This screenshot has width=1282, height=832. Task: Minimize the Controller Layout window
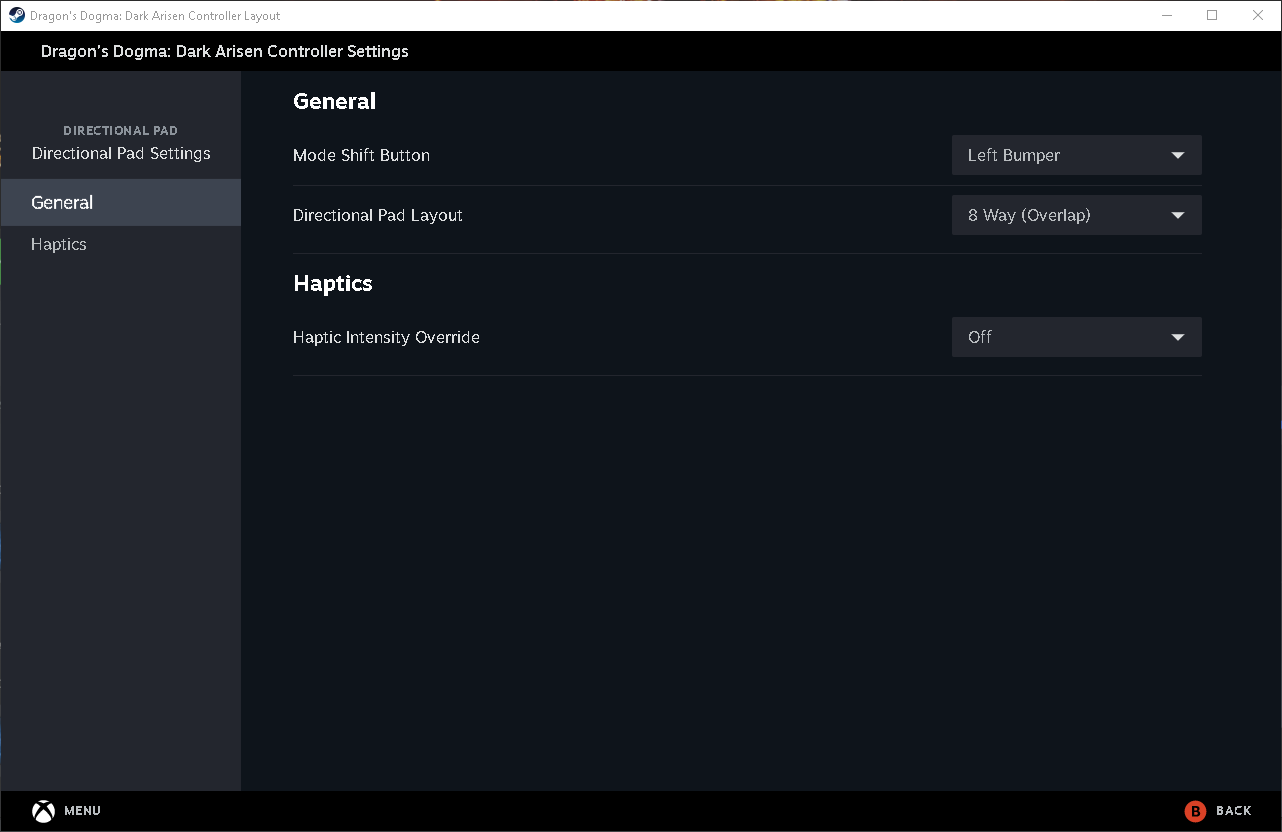pyautogui.click(x=1167, y=15)
